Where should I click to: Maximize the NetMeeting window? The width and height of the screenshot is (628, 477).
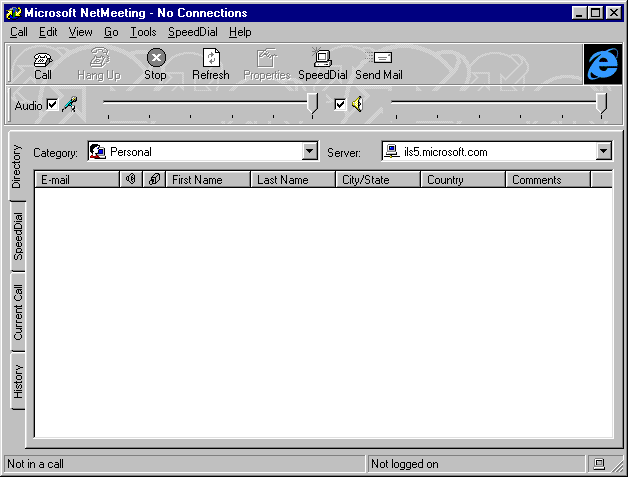[x=595, y=13]
